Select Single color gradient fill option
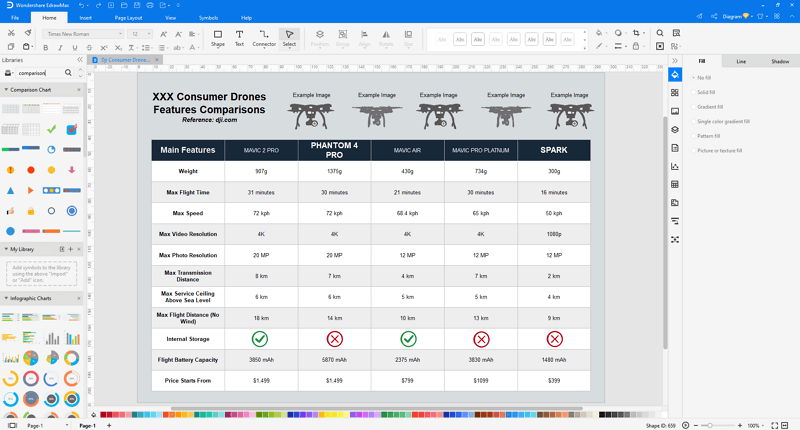Screen dimensions: 800x430 720,121
